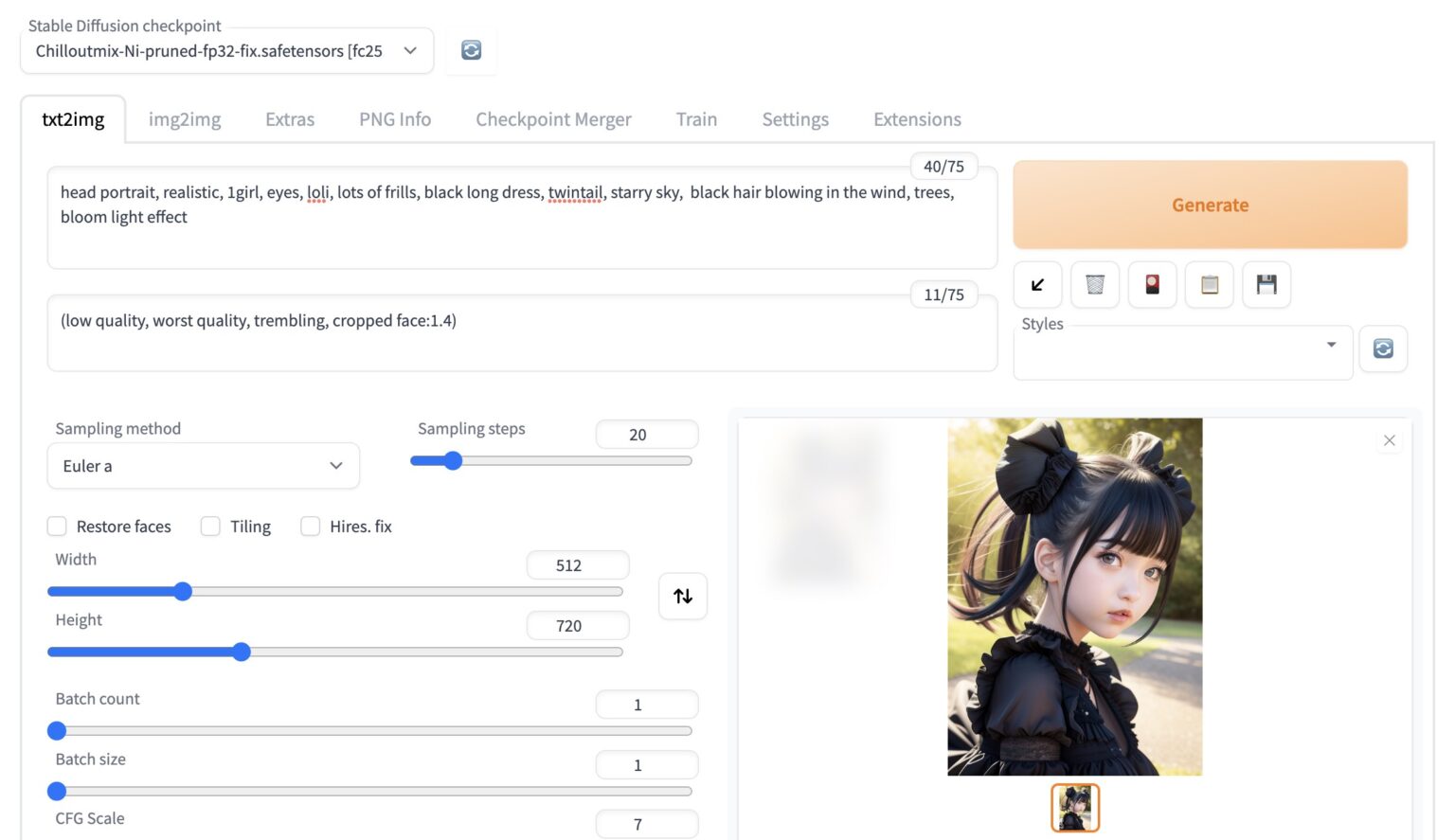The image size is (1455, 840).
Task: Enable the Hires. fix option
Action: tap(310, 527)
